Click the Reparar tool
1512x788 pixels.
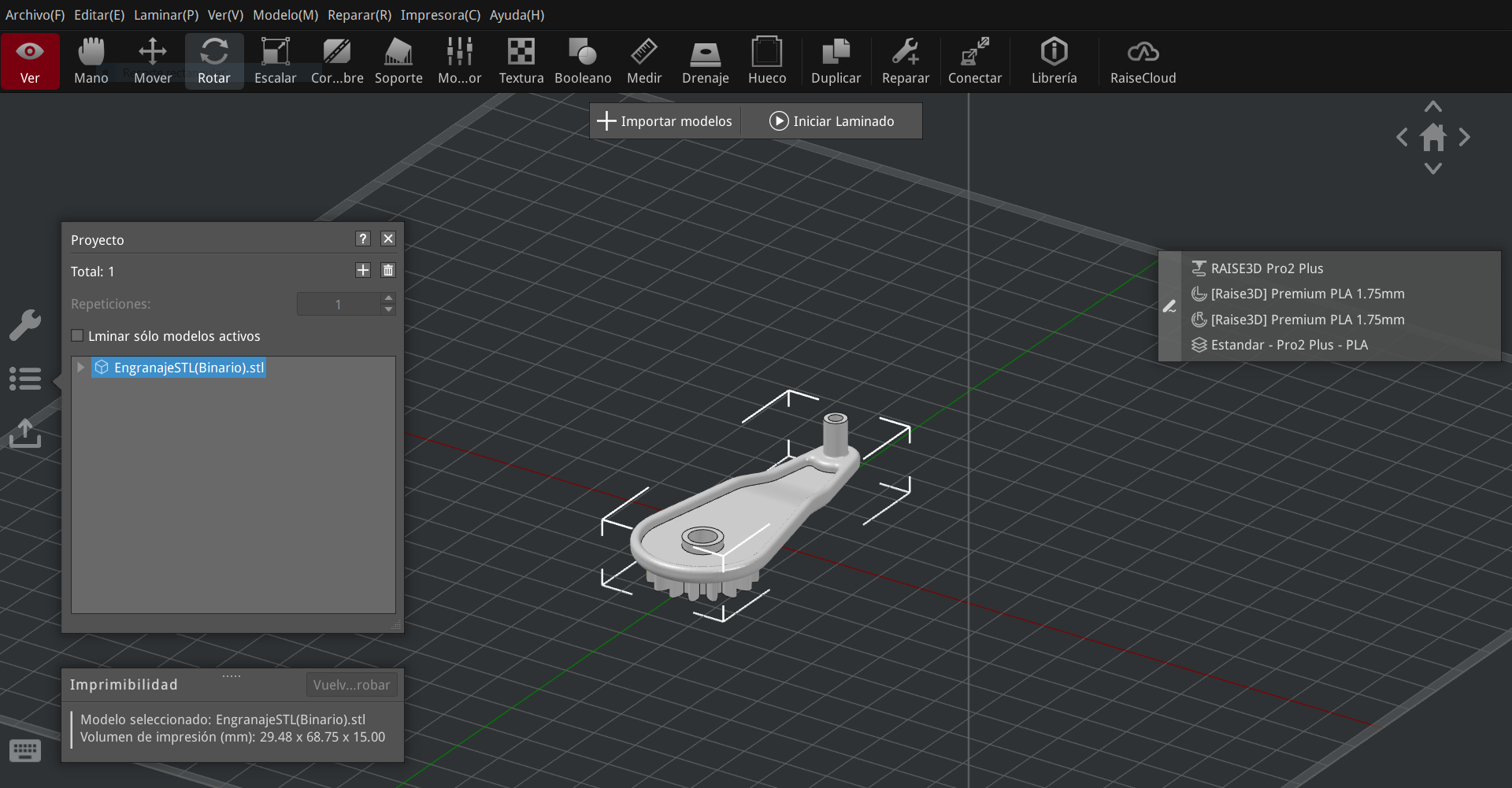[906, 61]
